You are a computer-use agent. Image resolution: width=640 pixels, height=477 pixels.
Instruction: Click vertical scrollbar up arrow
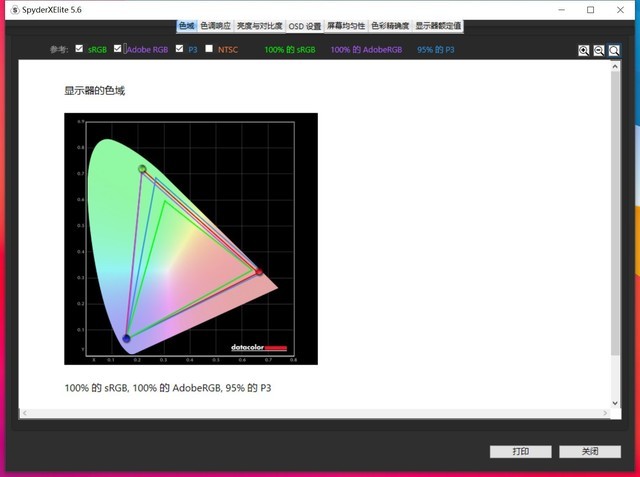615,66
